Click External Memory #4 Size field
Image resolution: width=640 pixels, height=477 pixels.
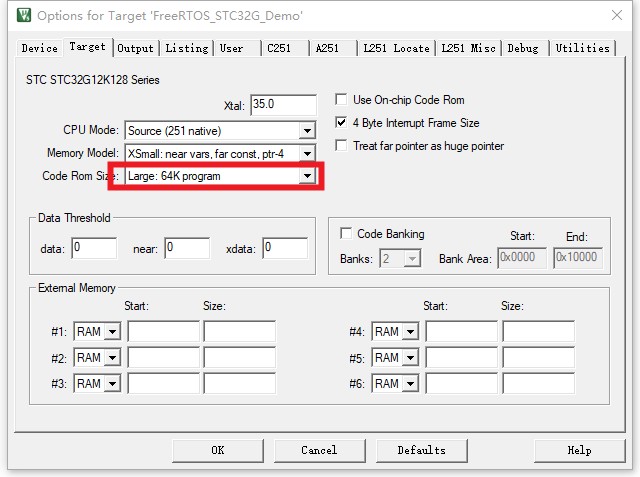click(x=539, y=331)
